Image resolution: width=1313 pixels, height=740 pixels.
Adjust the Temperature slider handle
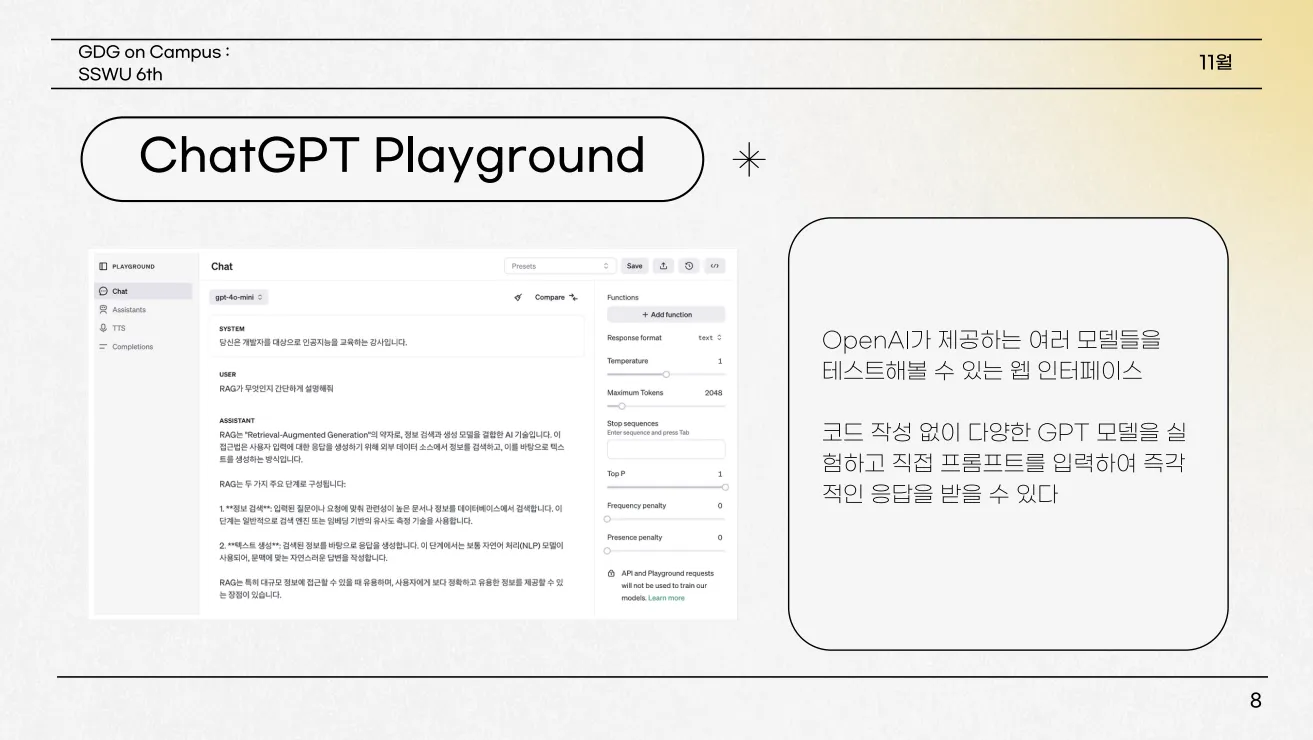point(666,374)
